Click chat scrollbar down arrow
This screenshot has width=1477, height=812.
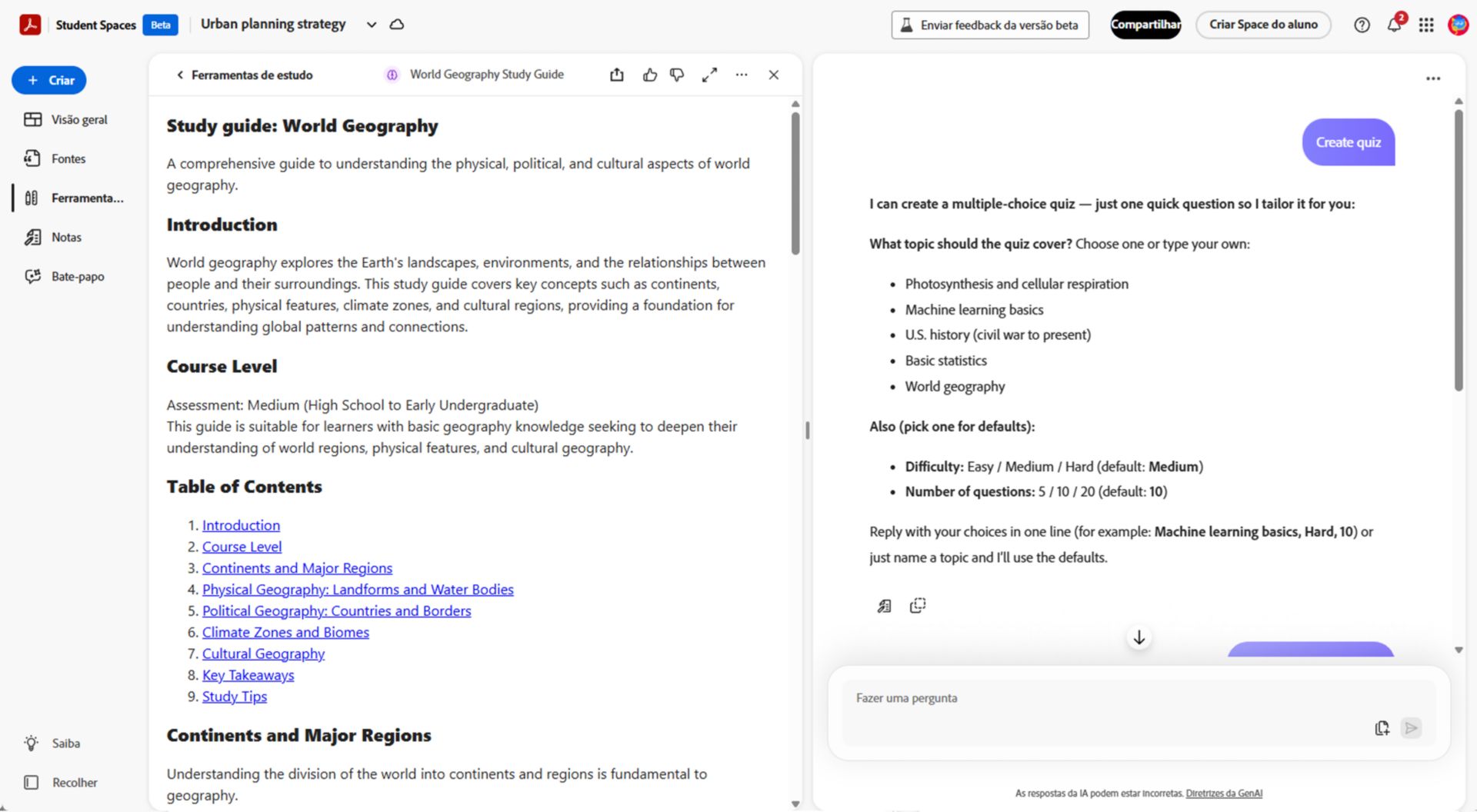coord(1458,650)
